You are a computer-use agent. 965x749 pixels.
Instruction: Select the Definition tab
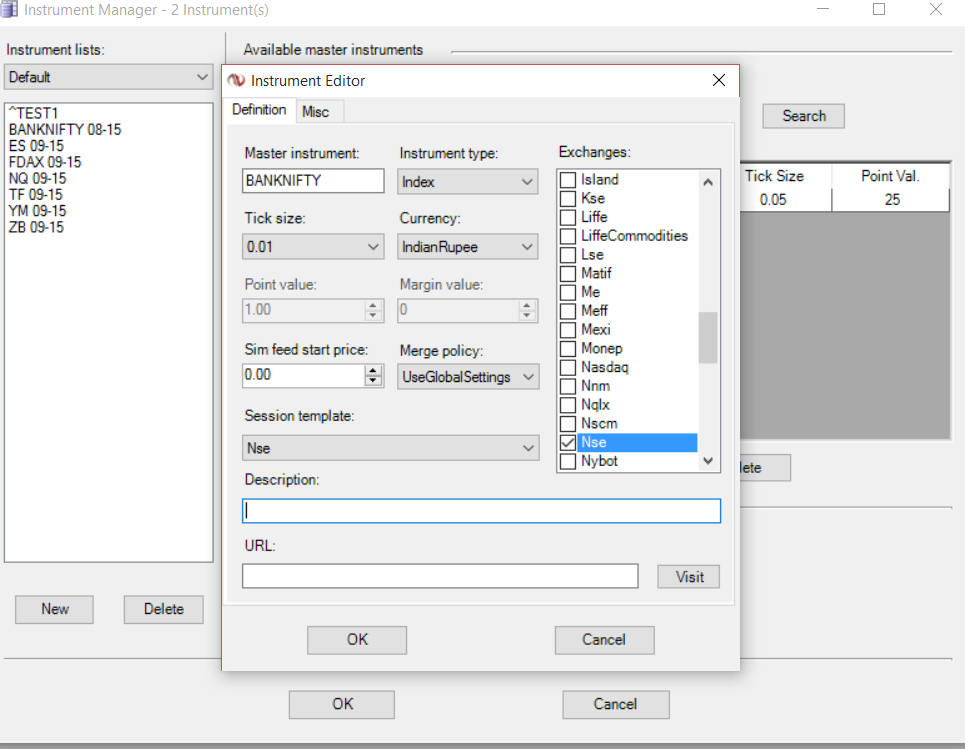click(x=259, y=110)
